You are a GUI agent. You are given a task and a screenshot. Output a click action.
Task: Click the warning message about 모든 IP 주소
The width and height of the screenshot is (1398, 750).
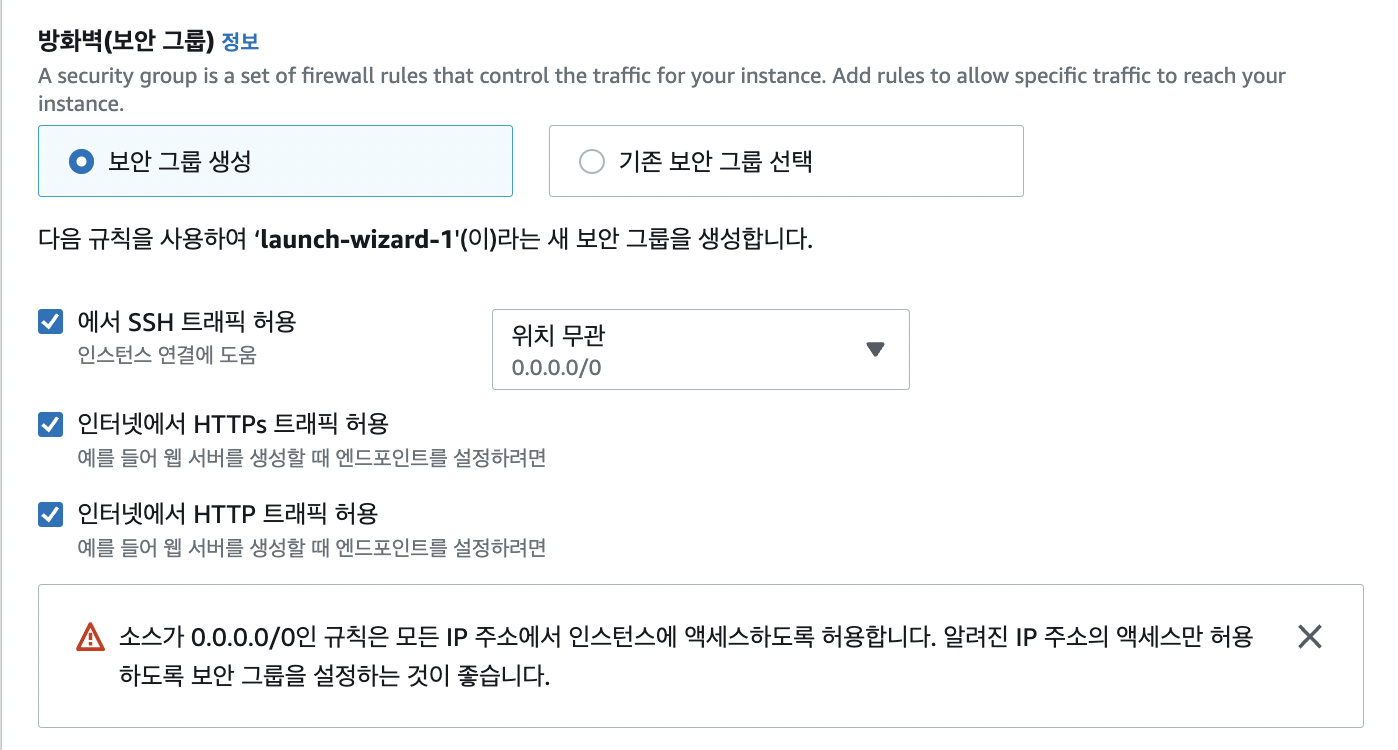pos(685,656)
